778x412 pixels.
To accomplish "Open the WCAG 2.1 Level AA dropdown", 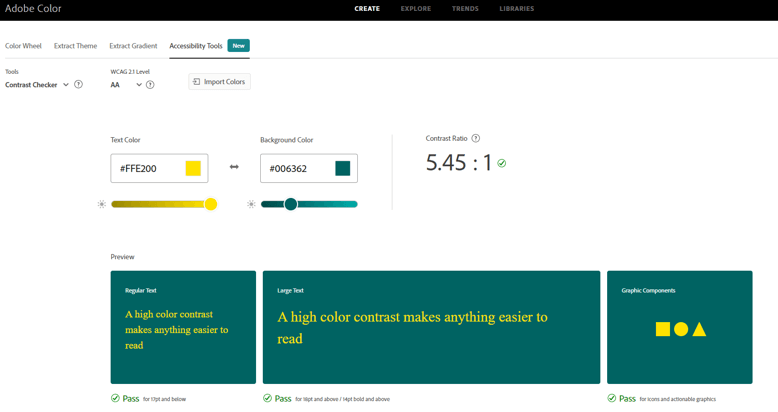I will click(126, 85).
